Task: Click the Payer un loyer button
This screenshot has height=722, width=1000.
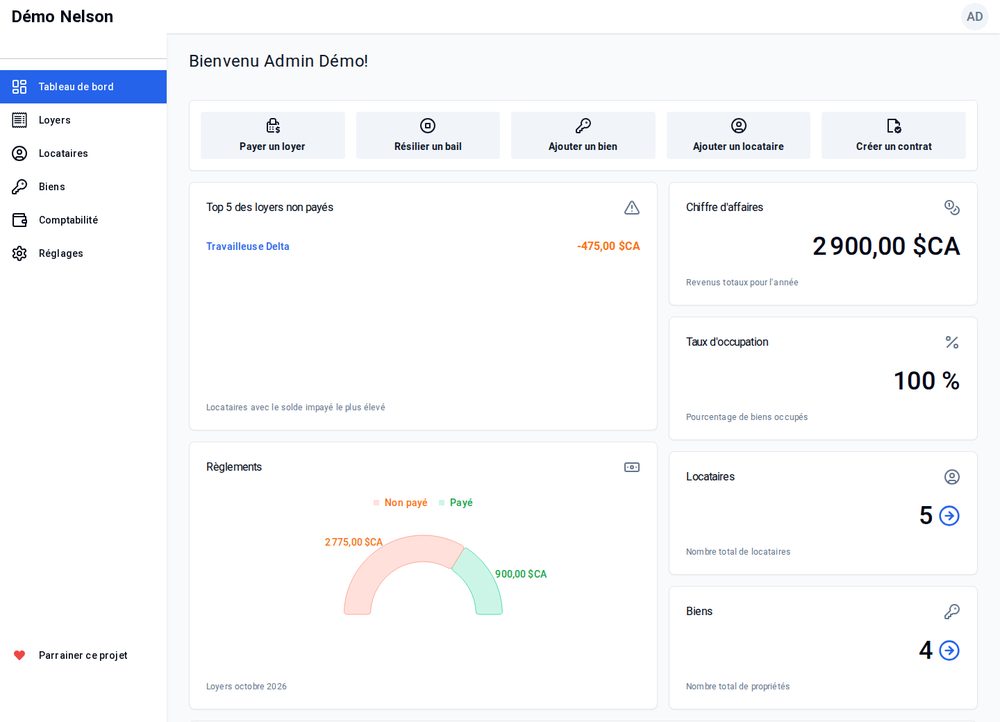Action: click(x=272, y=135)
